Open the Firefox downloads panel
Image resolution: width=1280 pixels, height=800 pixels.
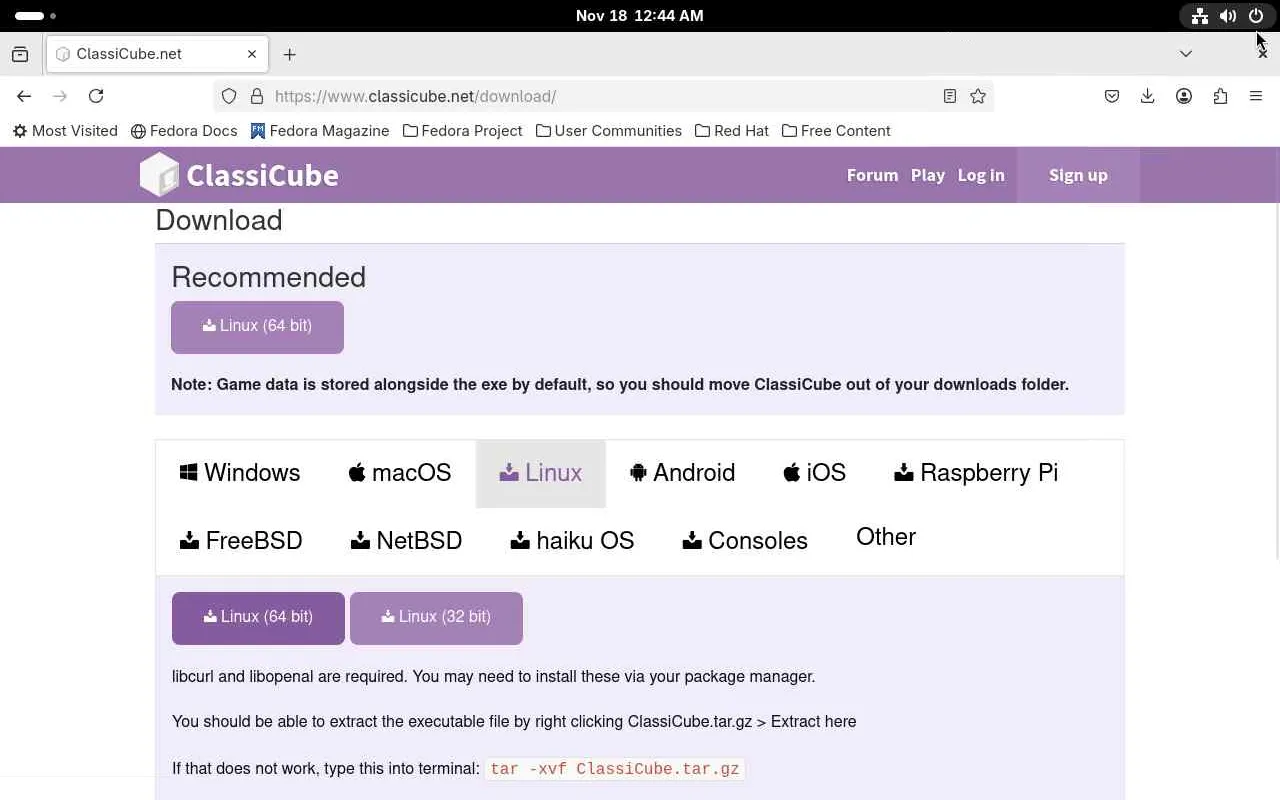click(x=1148, y=96)
